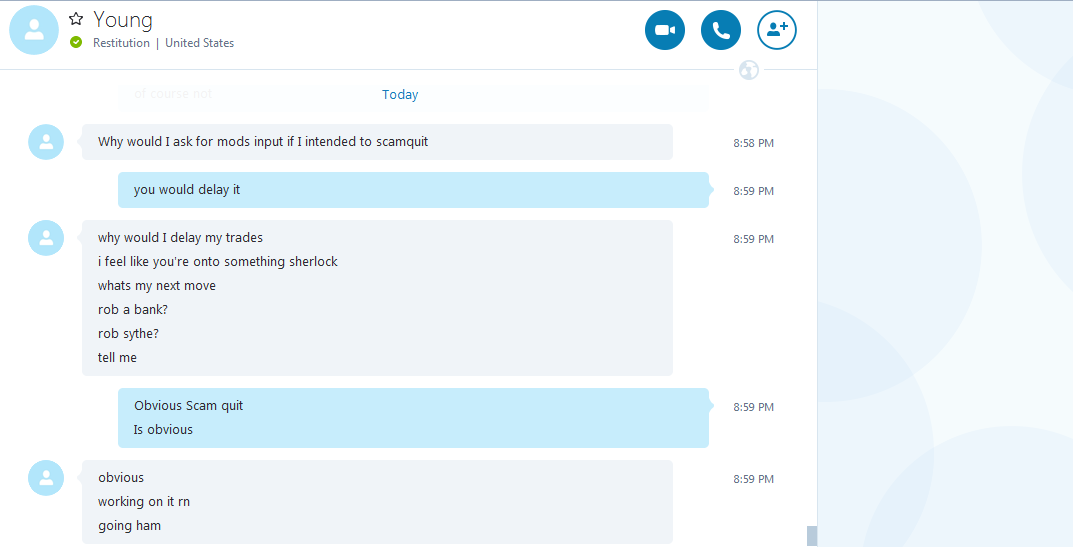This screenshot has height=547, width=1073.
Task: Start a voice call with Young
Action: (x=721, y=30)
